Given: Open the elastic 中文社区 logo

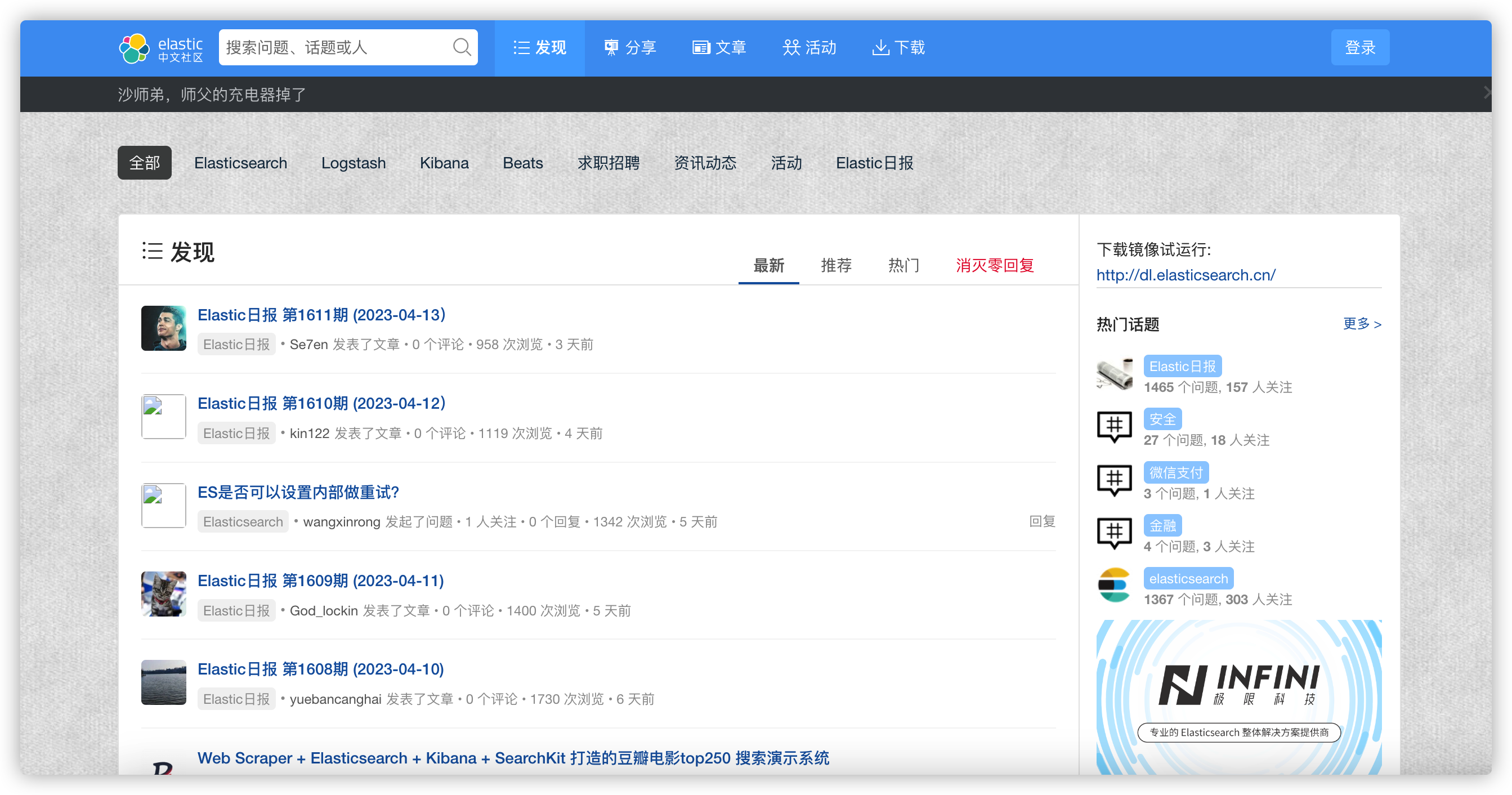Looking at the screenshot, I should 161,48.
